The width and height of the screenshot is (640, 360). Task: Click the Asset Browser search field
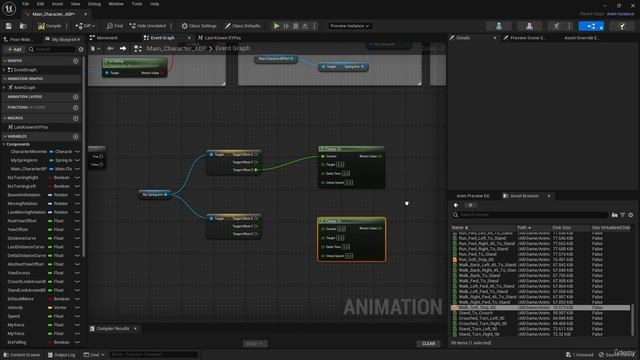(x=530, y=215)
